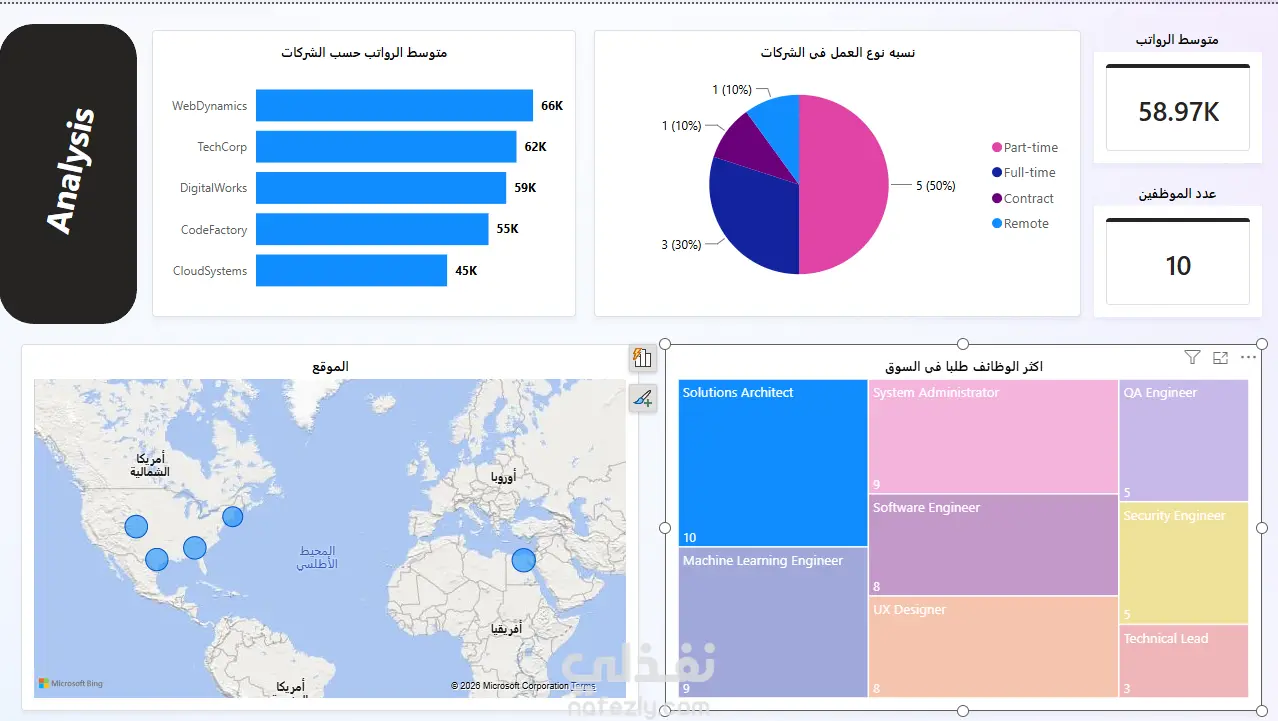
Task: Click the 55K data label
Action: (x=508, y=229)
